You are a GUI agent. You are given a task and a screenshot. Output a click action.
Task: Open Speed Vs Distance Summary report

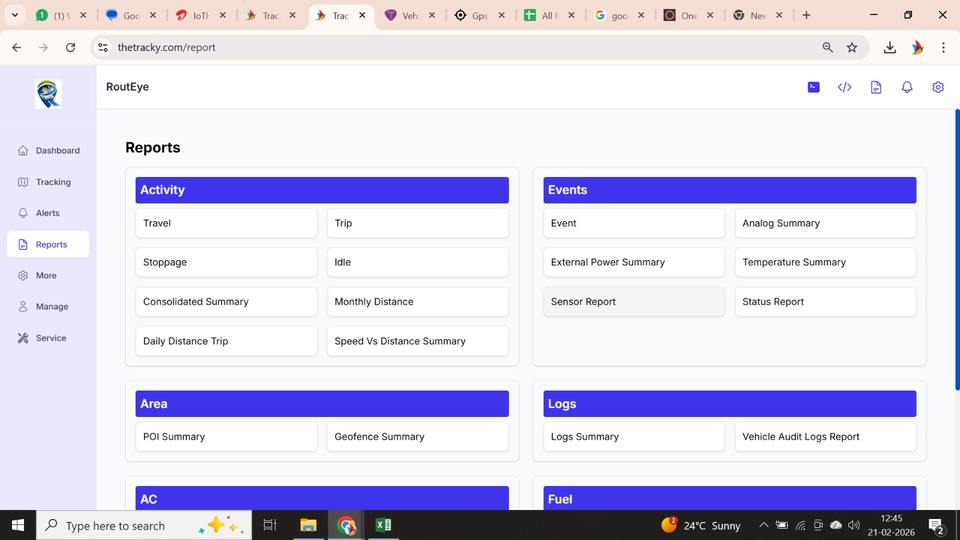tap(418, 341)
